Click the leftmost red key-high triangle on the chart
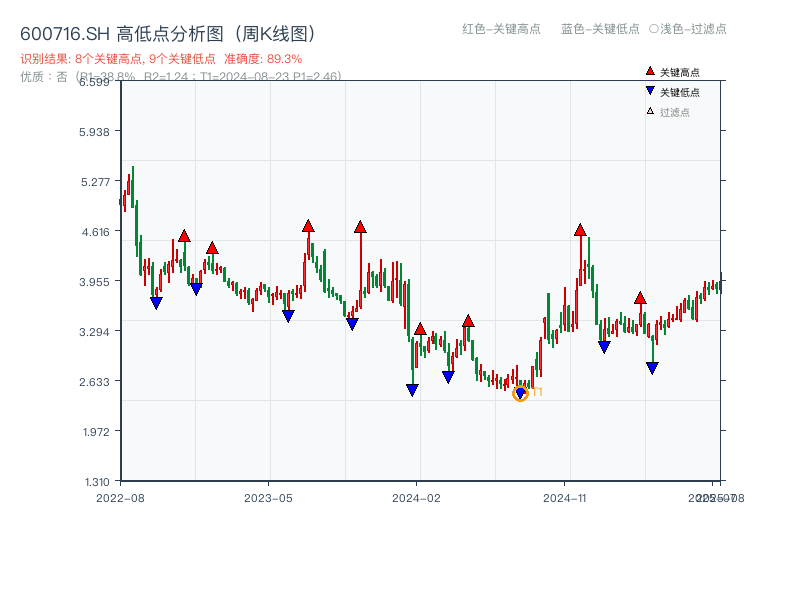800x600 pixels. [185, 234]
